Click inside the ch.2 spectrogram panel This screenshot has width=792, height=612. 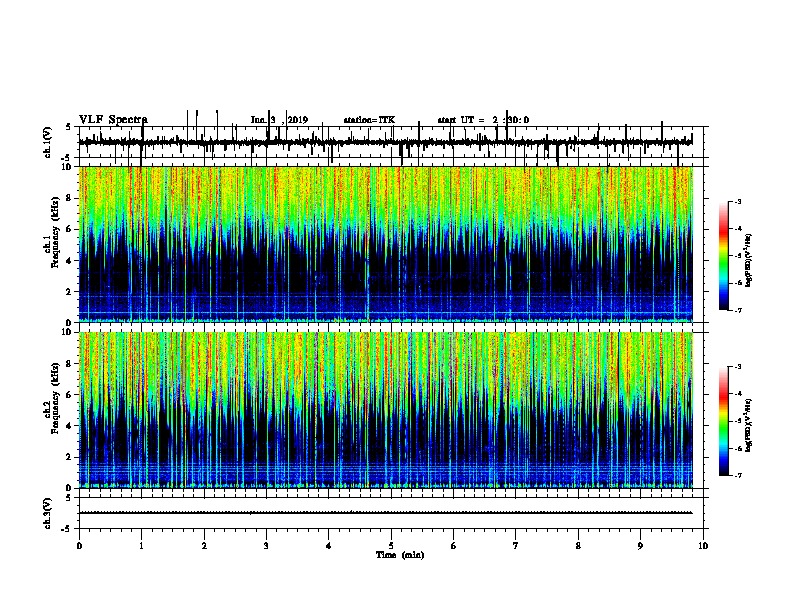[x=386, y=410]
